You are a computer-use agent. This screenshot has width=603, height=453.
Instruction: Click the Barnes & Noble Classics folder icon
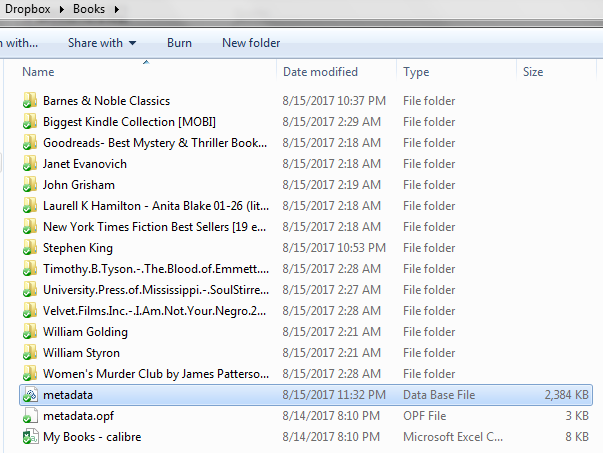point(30,100)
